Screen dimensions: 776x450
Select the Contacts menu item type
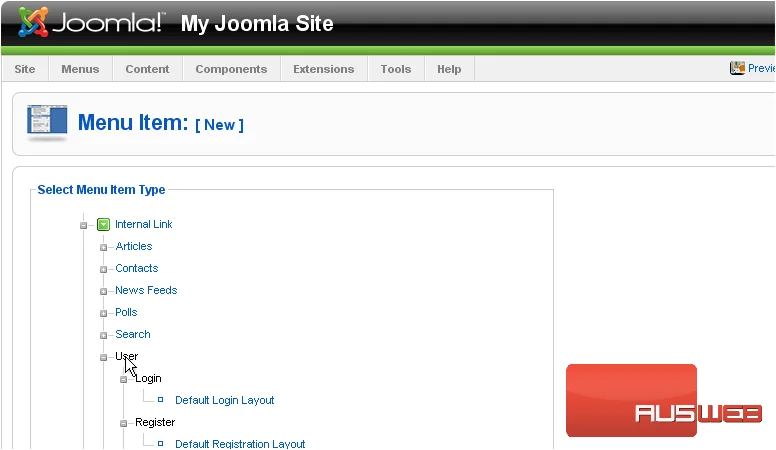point(137,268)
